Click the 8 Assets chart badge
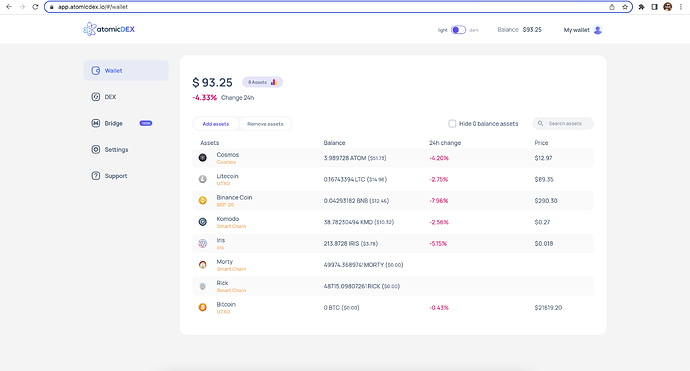Viewport: 690px width, 371px height. tap(262, 82)
